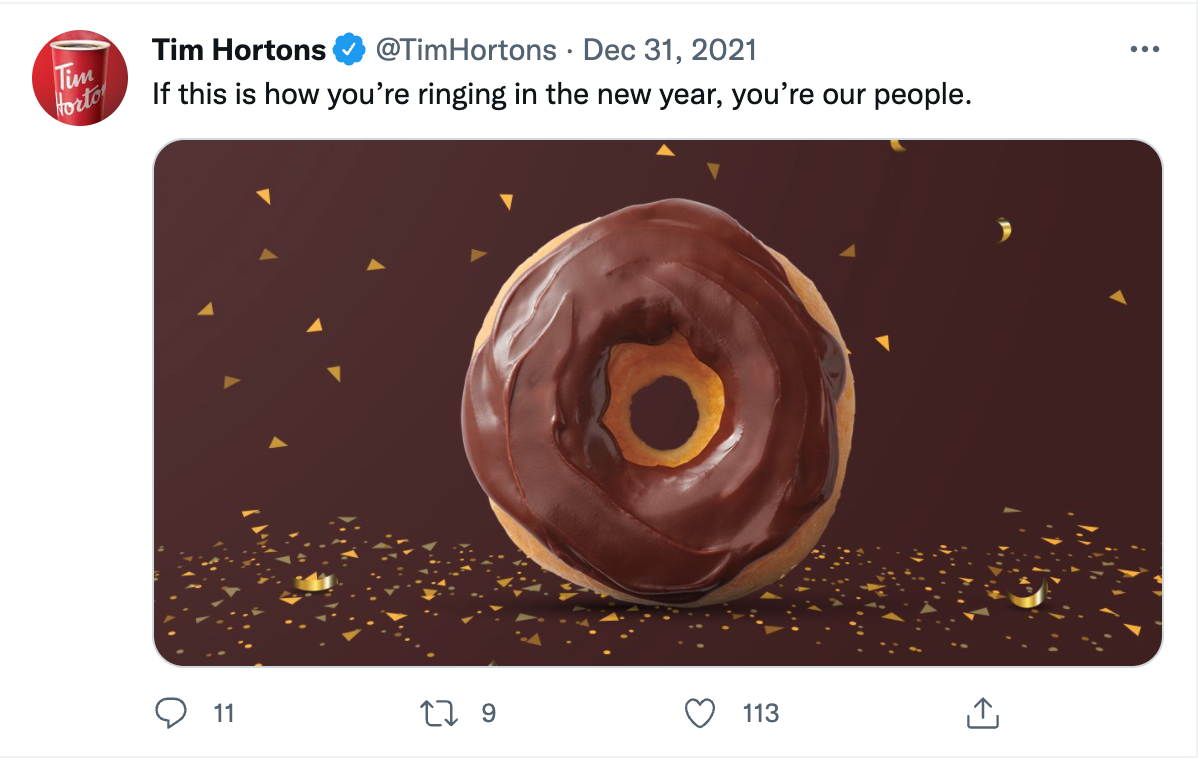Click the gold ring confetti at photo's lower left
This screenshot has height=758, width=1198.
315,582
